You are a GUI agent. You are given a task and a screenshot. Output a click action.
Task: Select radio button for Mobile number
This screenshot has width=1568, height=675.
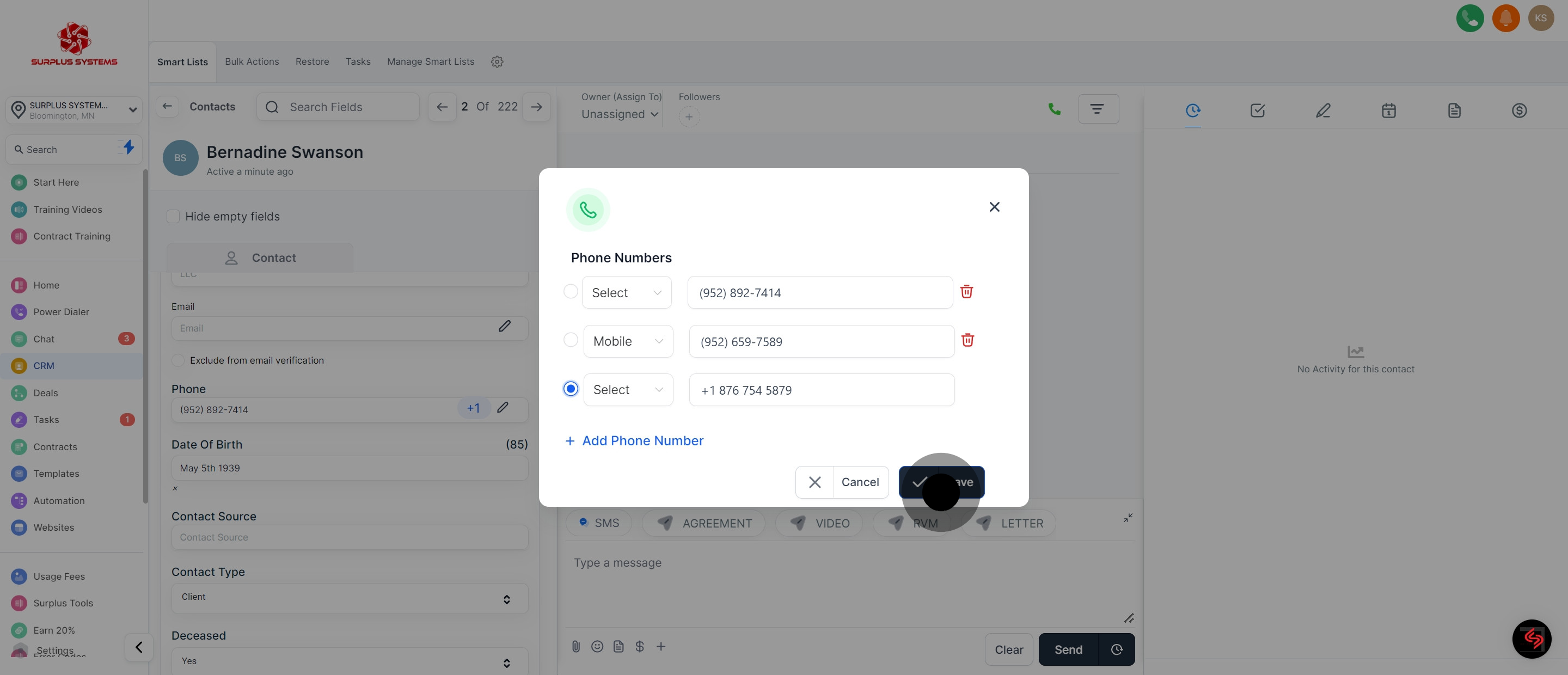point(571,340)
